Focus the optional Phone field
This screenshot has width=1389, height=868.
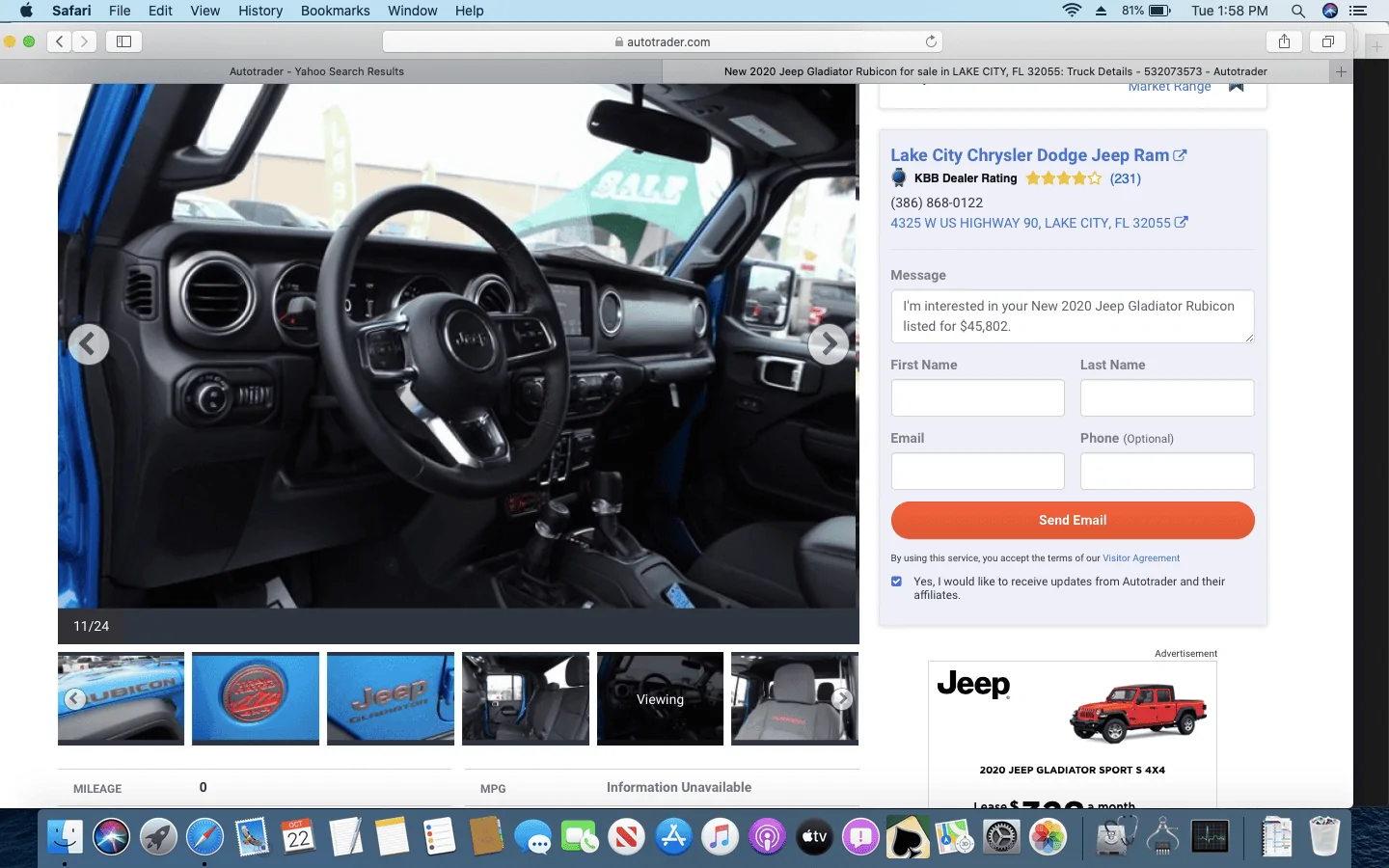(x=1167, y=471)
